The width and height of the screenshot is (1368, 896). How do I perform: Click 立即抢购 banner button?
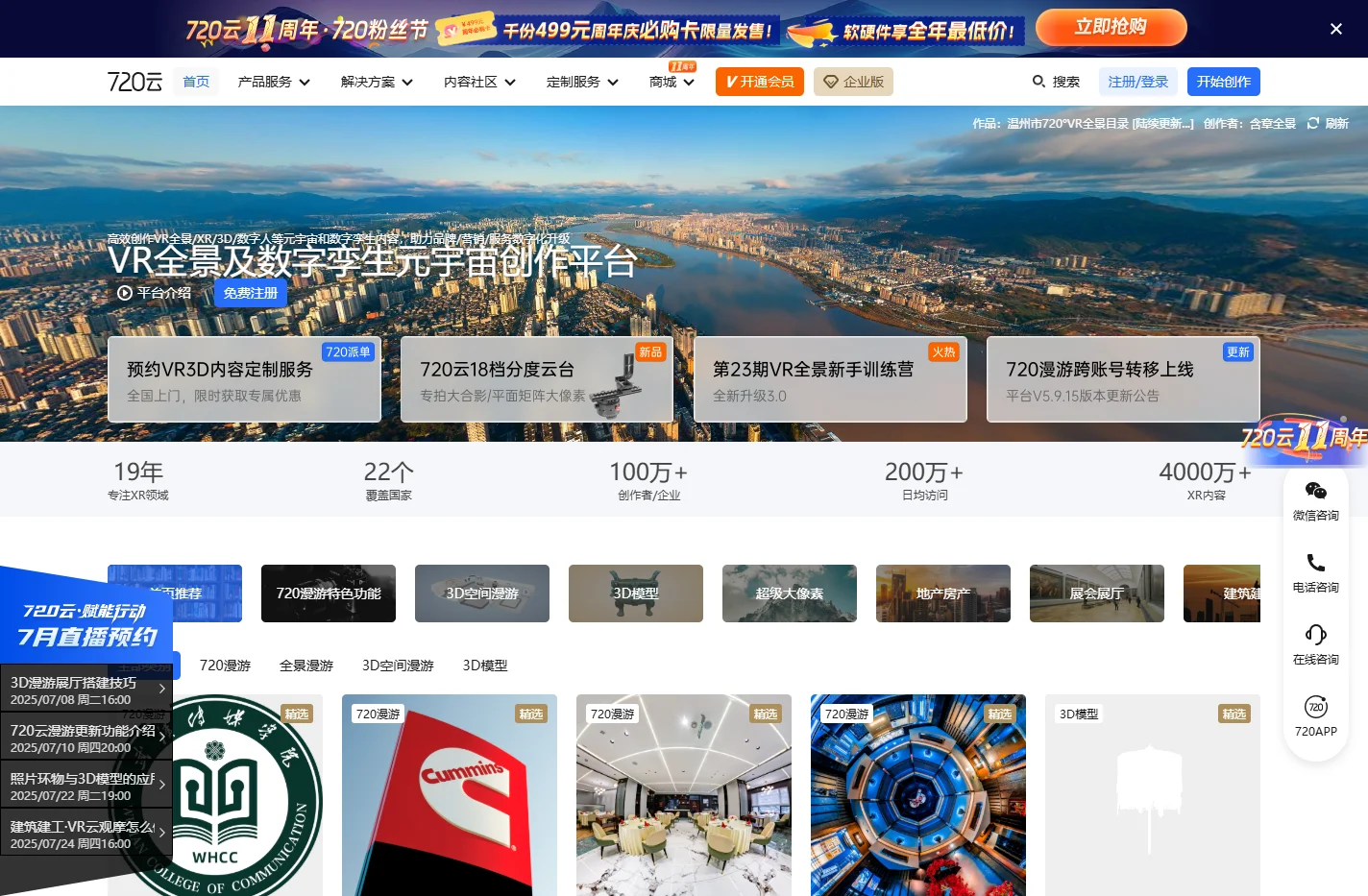1111,27
